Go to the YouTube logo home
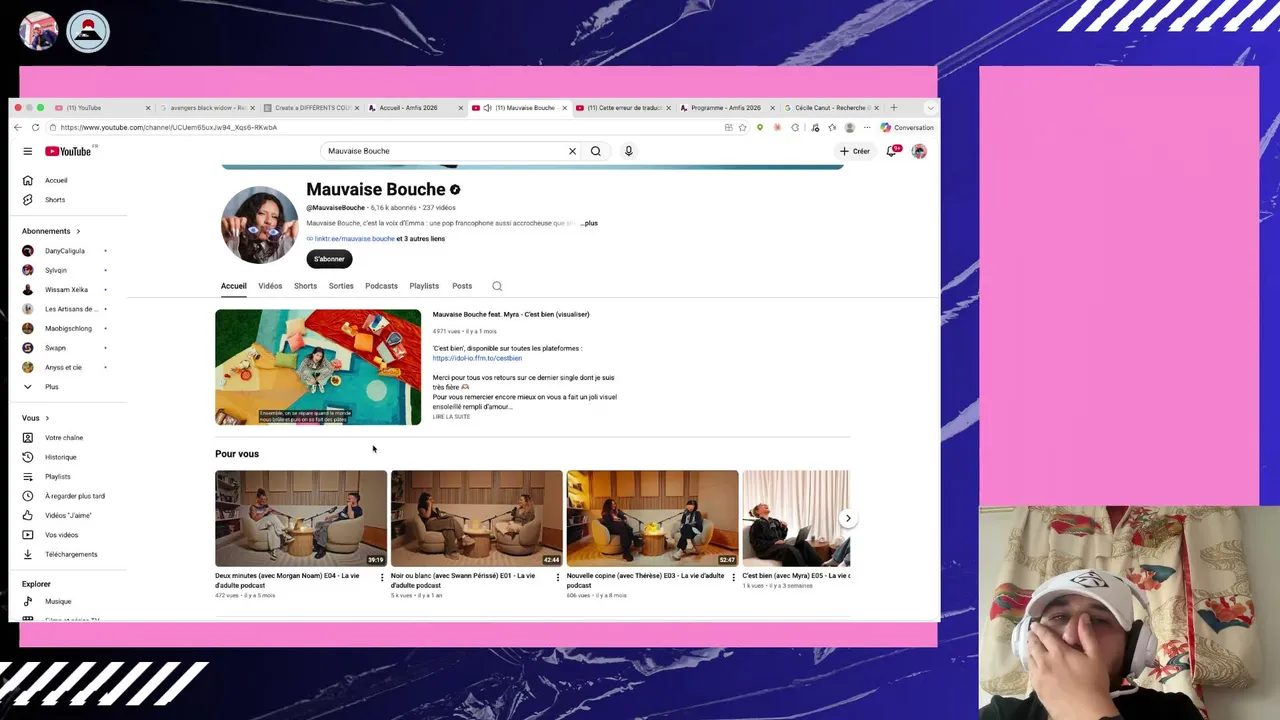This screenshot has height=720, width=1280. coord(68,151)
